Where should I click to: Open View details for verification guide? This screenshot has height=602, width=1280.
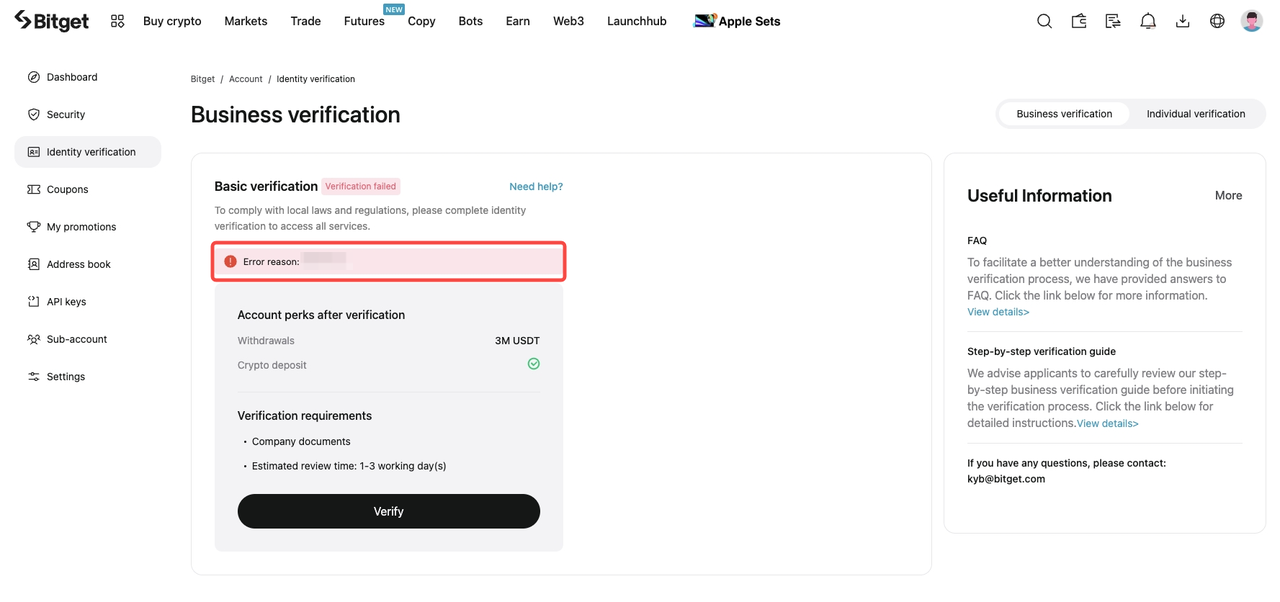click(1107, 424)
